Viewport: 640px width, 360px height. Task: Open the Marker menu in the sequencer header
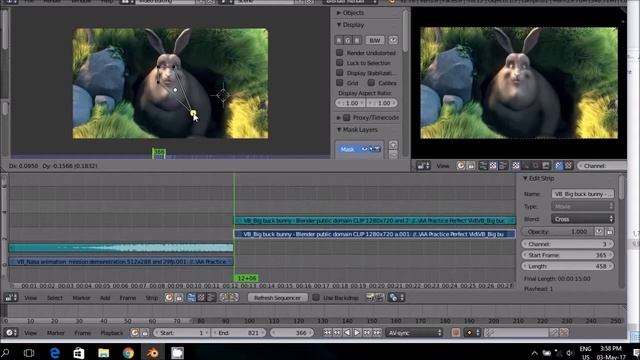tap(81, 298)
